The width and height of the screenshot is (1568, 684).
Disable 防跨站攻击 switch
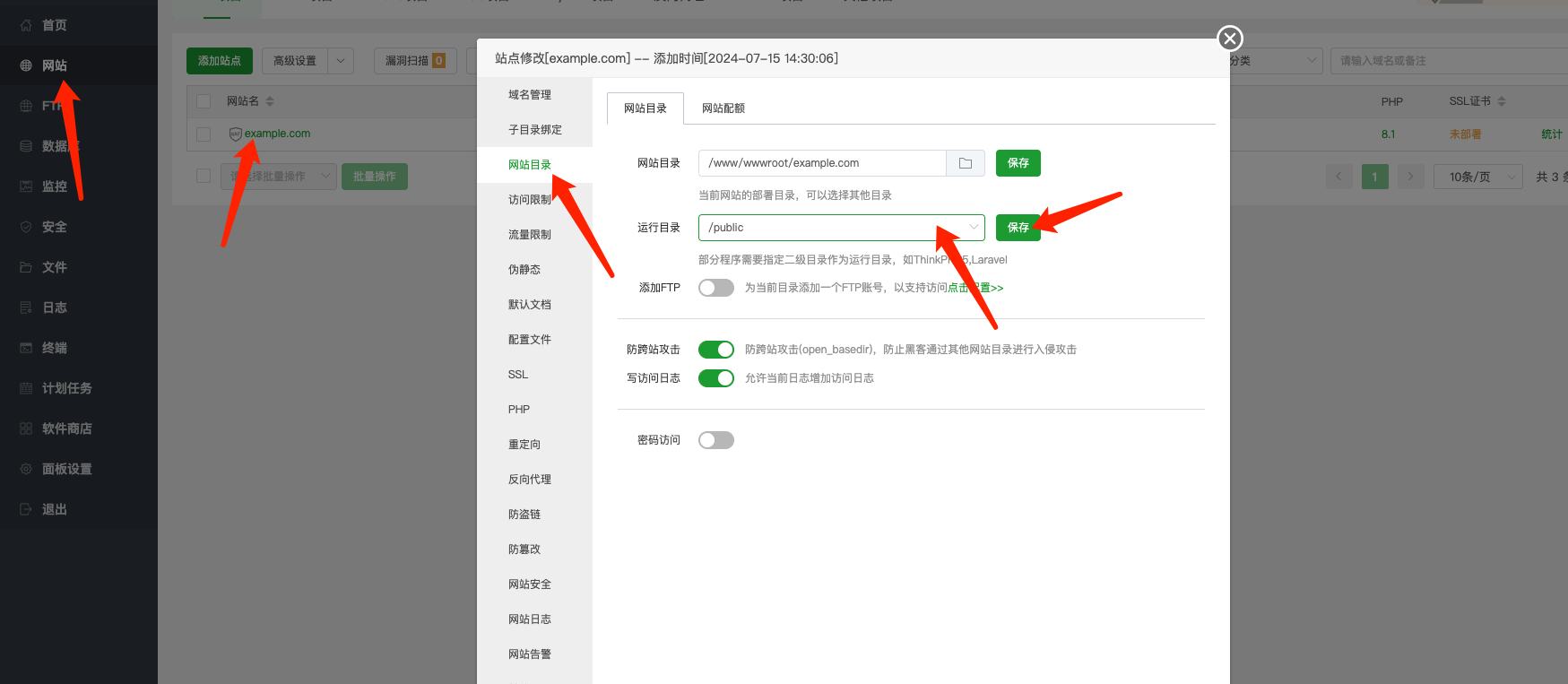(x=716, y=350)
